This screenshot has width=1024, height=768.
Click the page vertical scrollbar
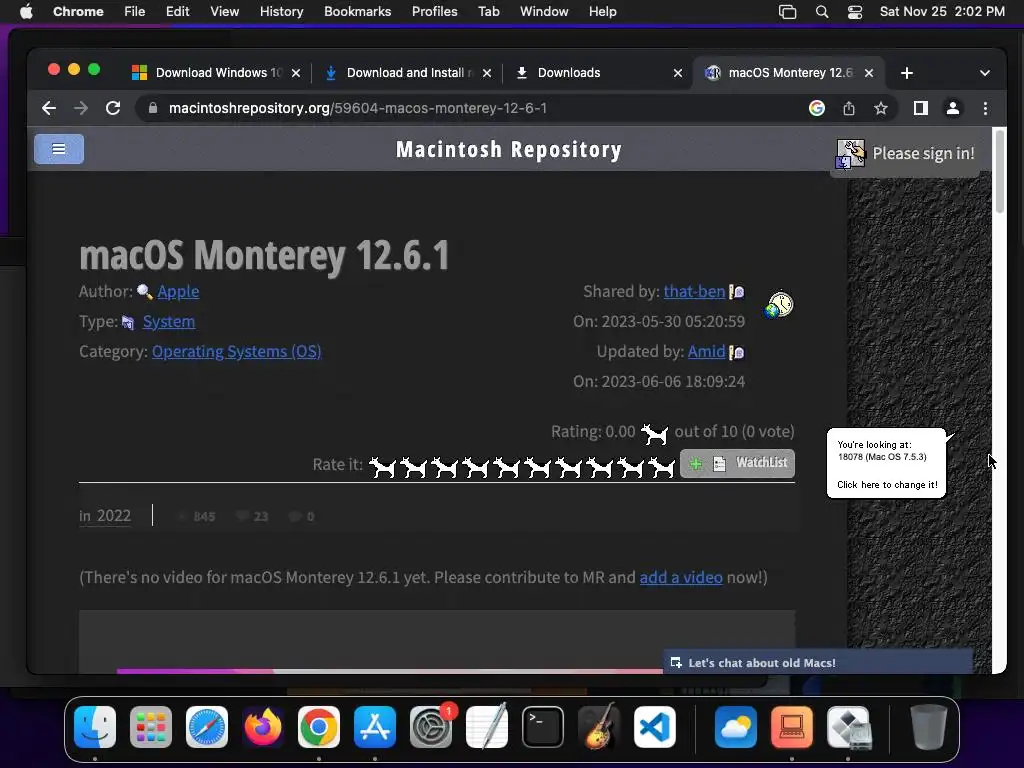pyautogui.click(x=999, y=171)
